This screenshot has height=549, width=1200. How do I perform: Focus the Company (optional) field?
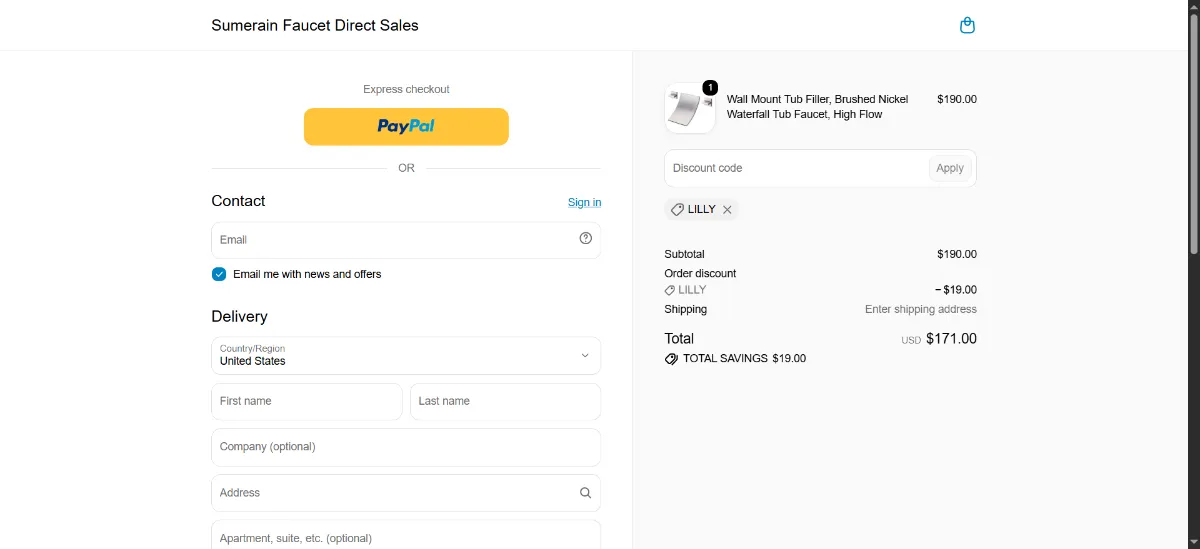(406, 447)
